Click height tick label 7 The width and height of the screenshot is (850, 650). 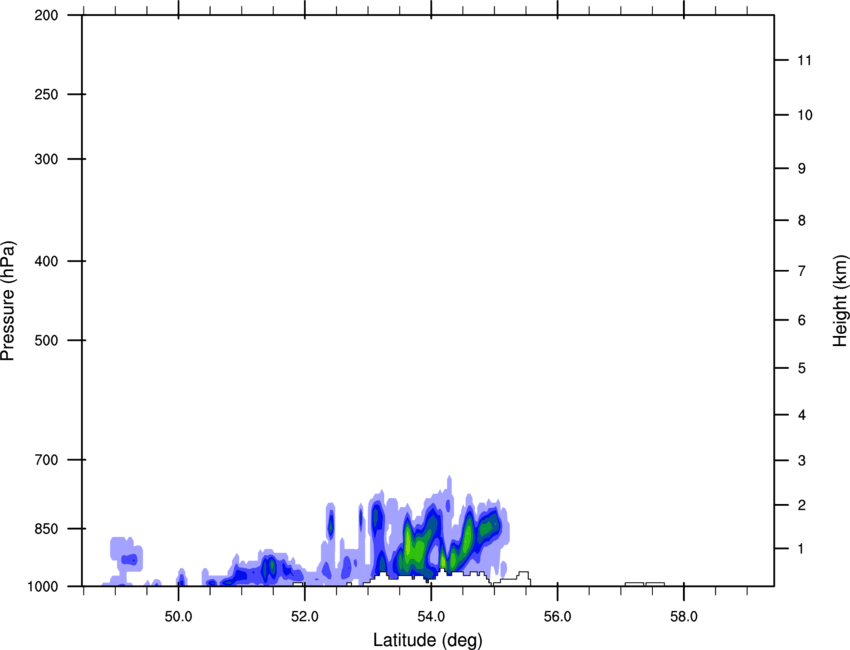(x=801, y=271)
